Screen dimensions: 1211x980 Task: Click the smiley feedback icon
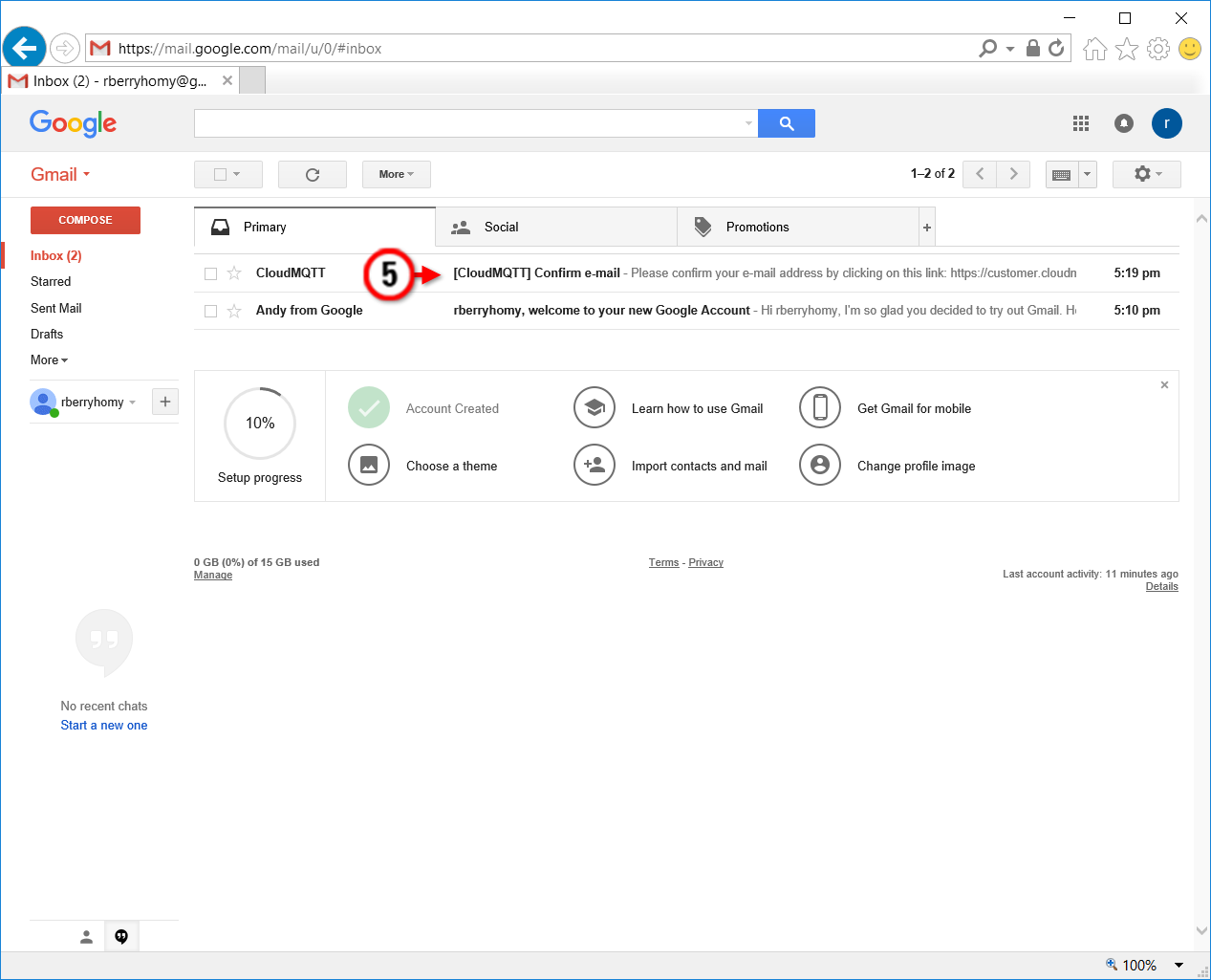1190,49
